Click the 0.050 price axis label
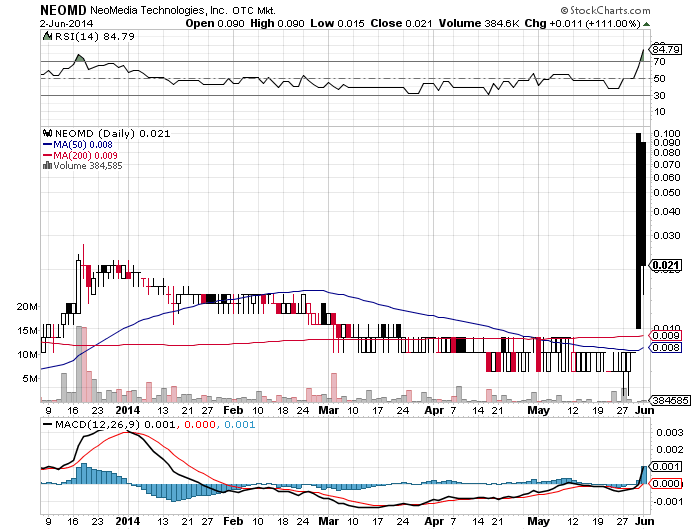700x530 pixels. pos(667,192)
